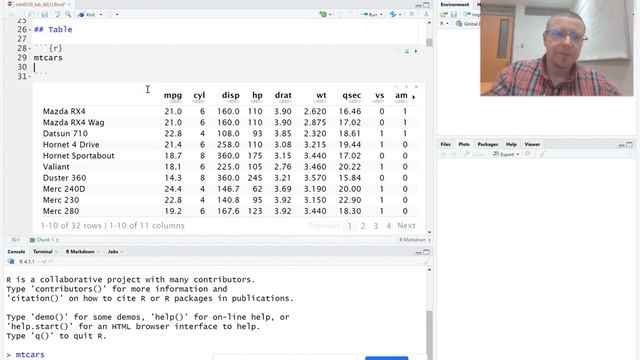Click the Hornet Sportabout row name
640x360 pixels.
[79, 156]
